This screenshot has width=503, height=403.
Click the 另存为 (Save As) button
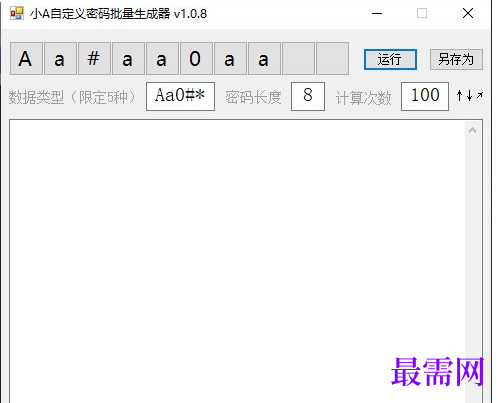456,59
